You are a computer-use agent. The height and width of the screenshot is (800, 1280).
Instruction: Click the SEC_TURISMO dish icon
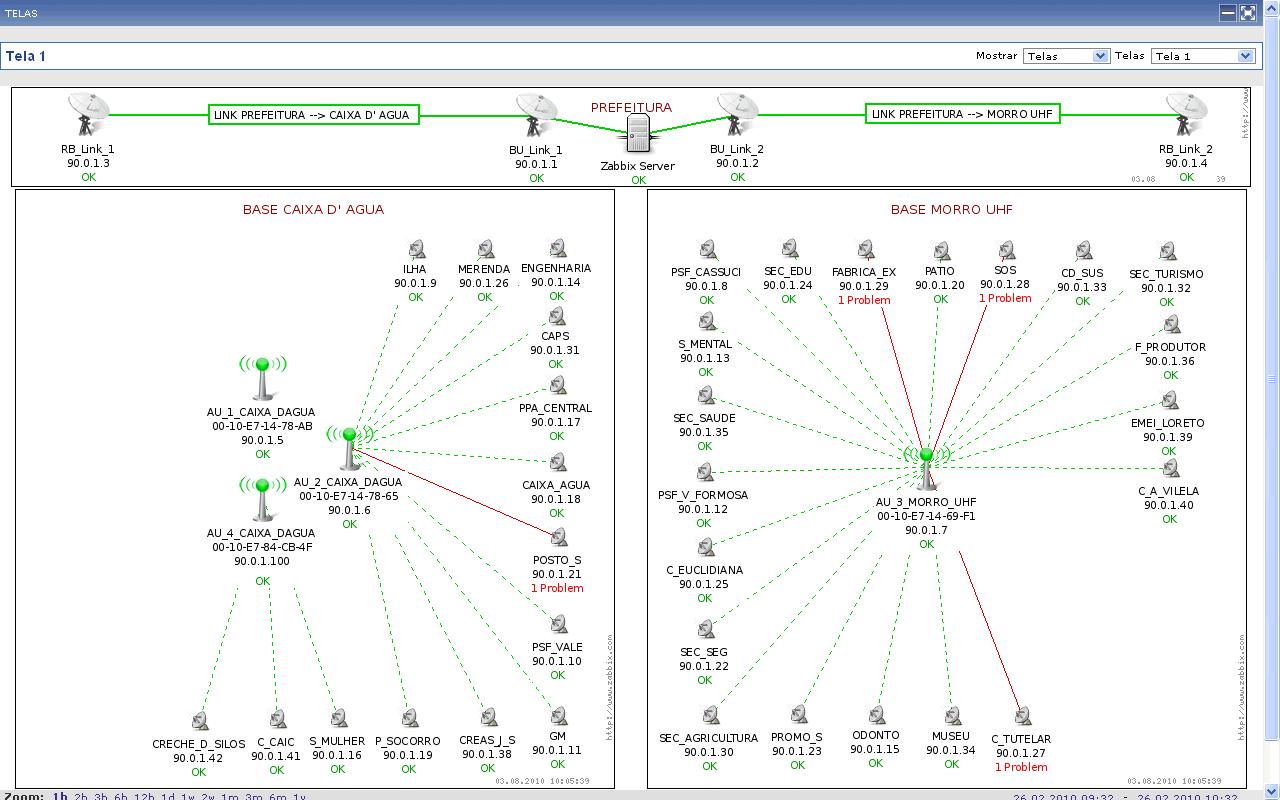1167,251
